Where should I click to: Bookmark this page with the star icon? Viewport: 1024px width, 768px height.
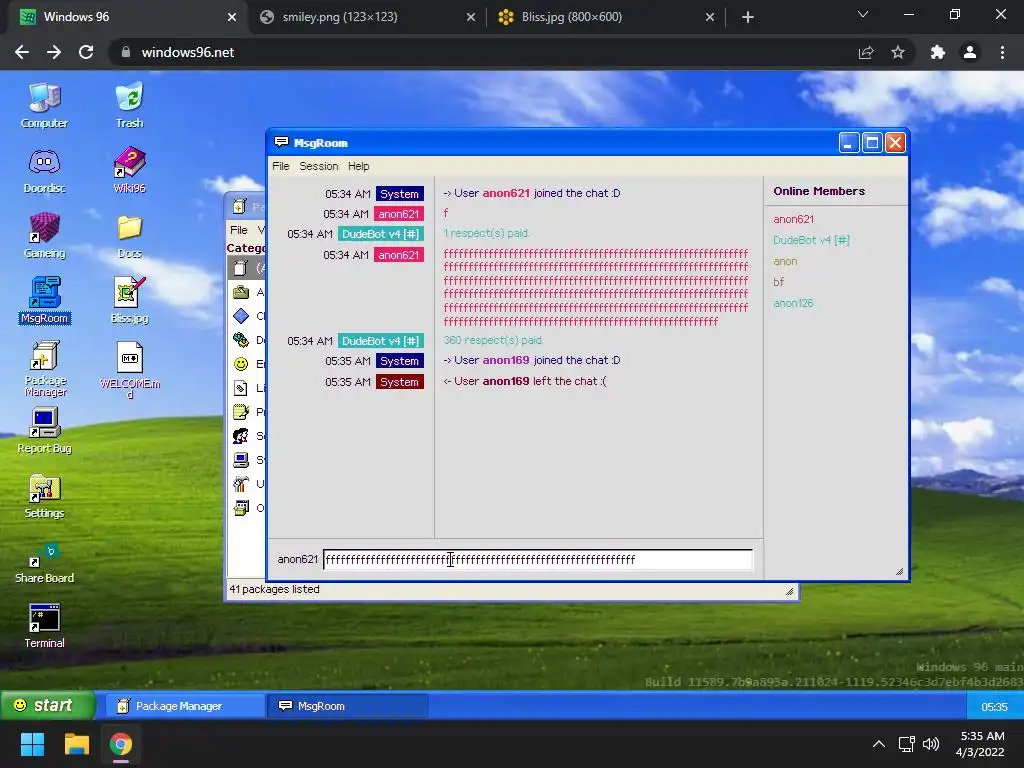tap(898, 52)
